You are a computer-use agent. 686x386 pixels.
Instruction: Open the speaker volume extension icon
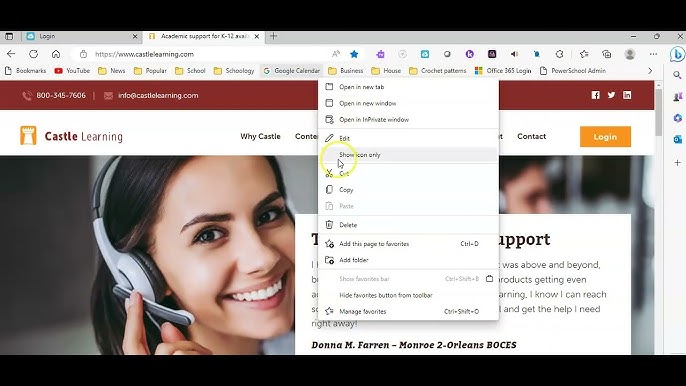click(514, 54)
